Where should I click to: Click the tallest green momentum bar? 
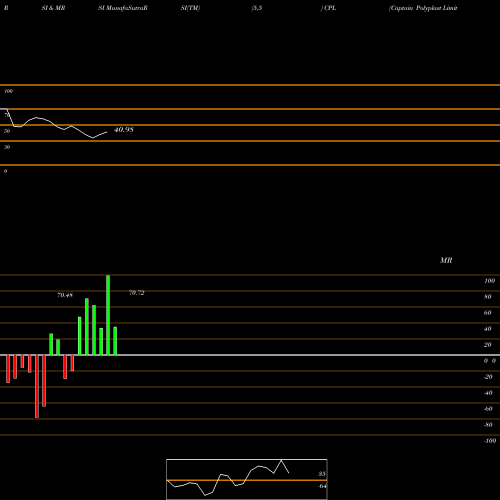(108, 315)
